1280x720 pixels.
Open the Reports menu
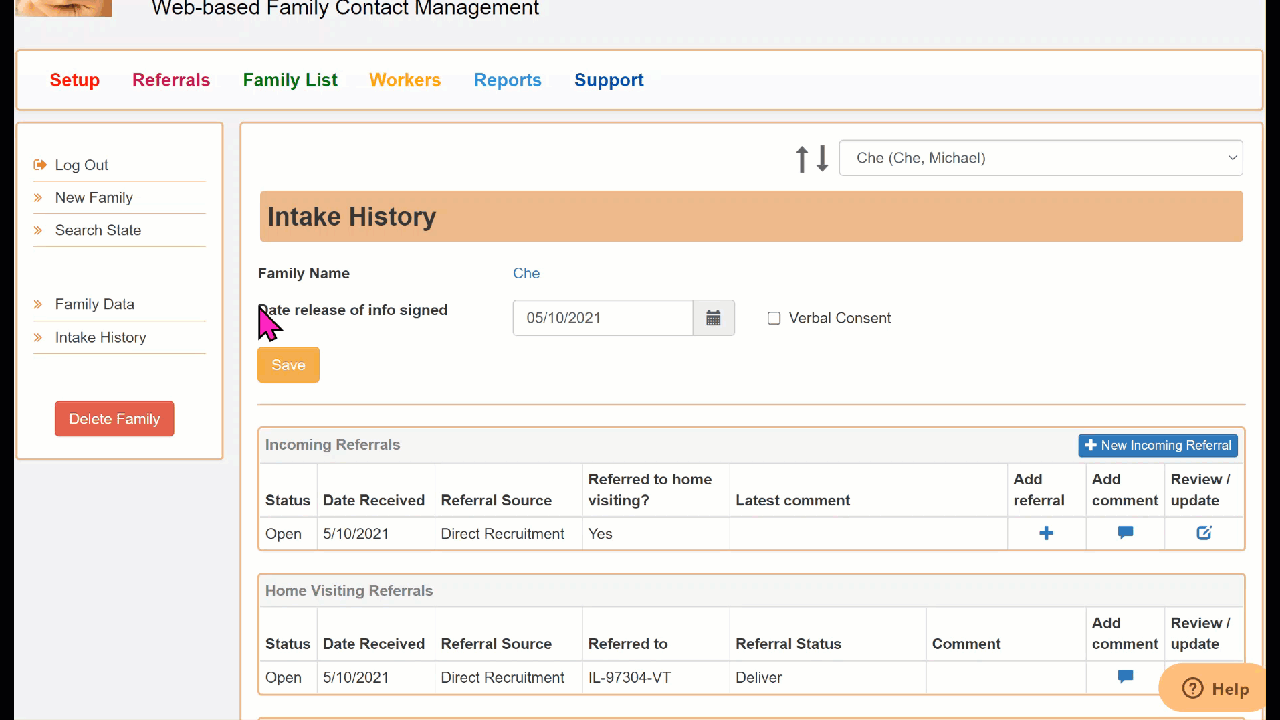click(x=508, y=80)
